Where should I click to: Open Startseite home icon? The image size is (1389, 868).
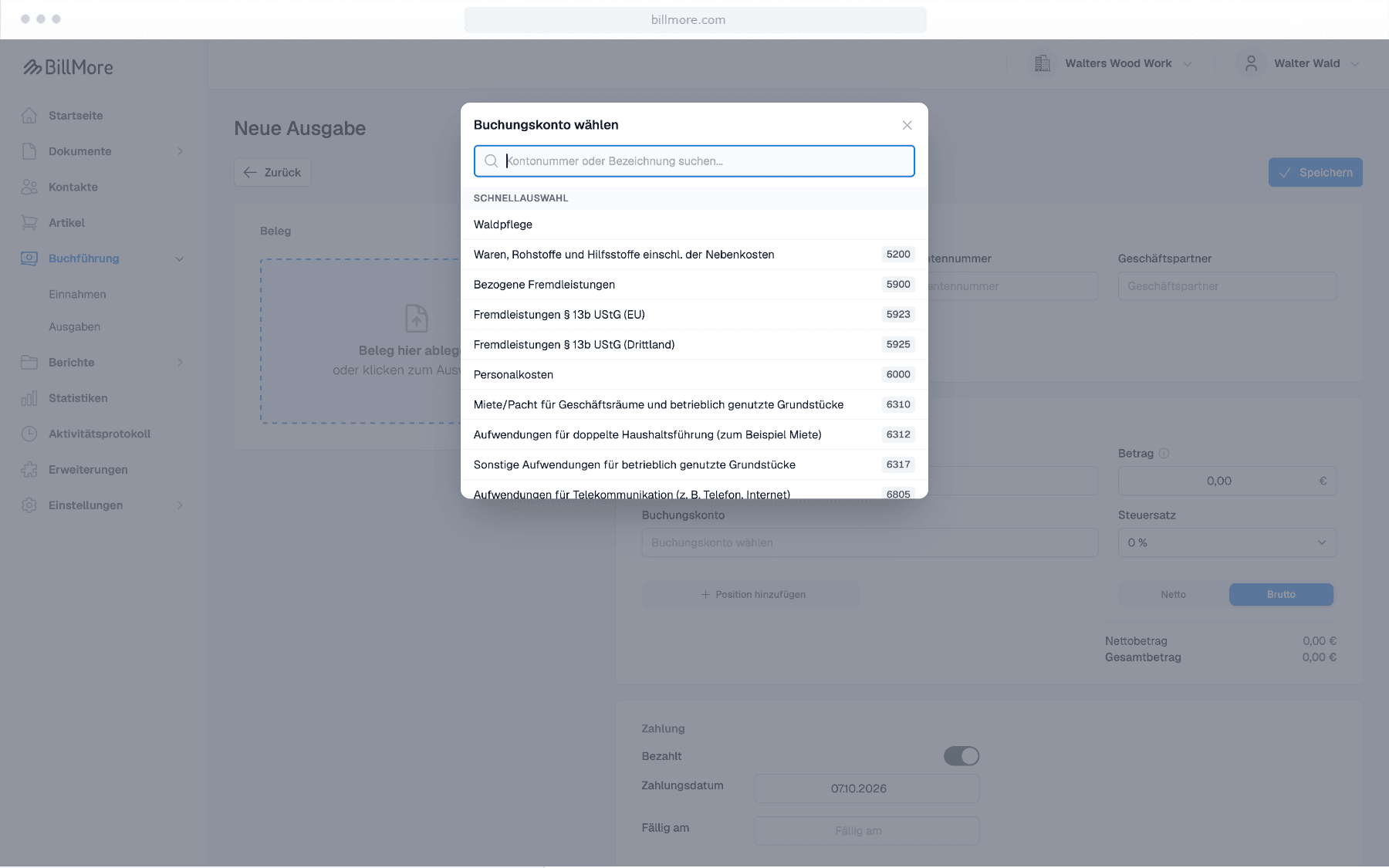29,116
